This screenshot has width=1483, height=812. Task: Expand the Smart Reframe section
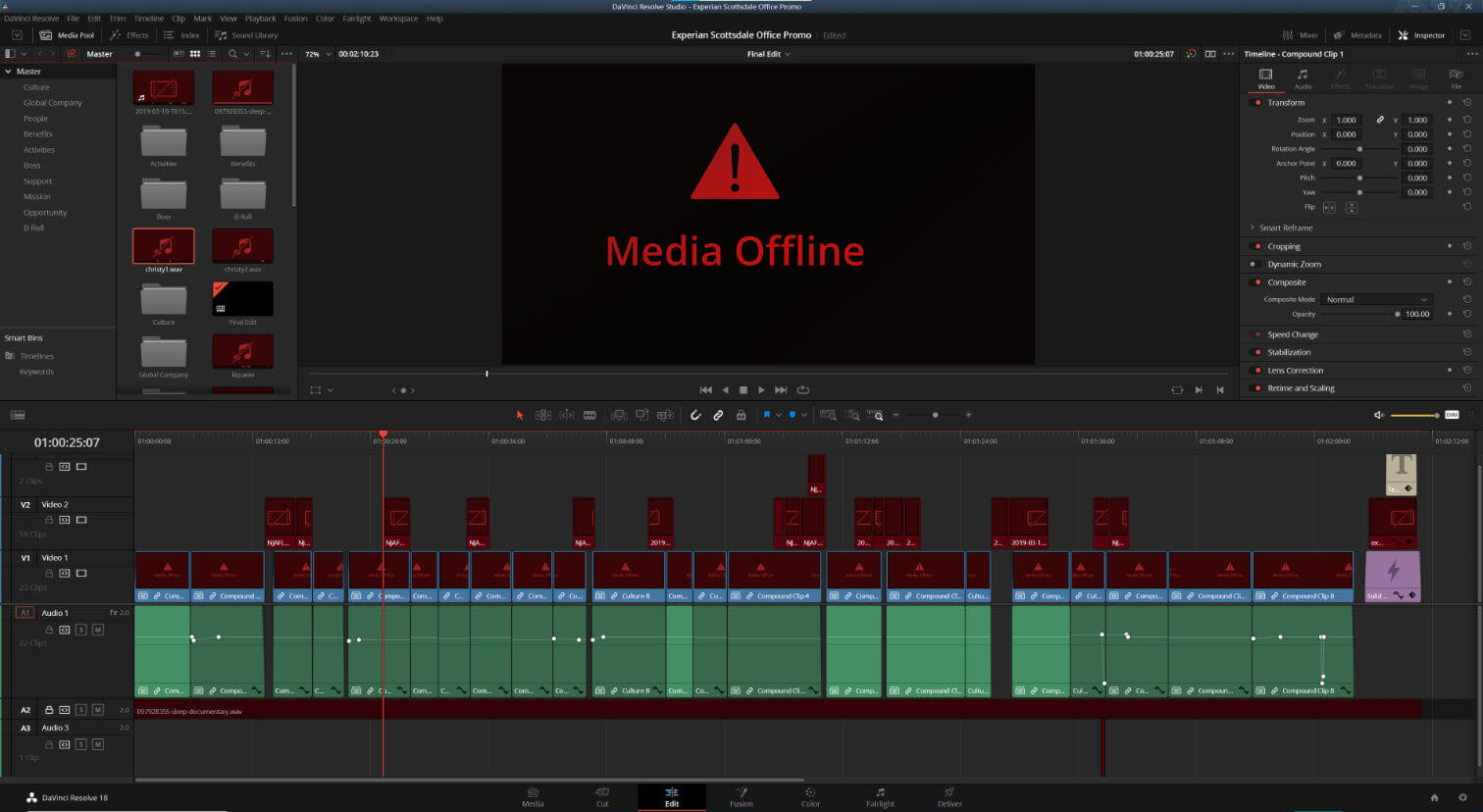1252,228
